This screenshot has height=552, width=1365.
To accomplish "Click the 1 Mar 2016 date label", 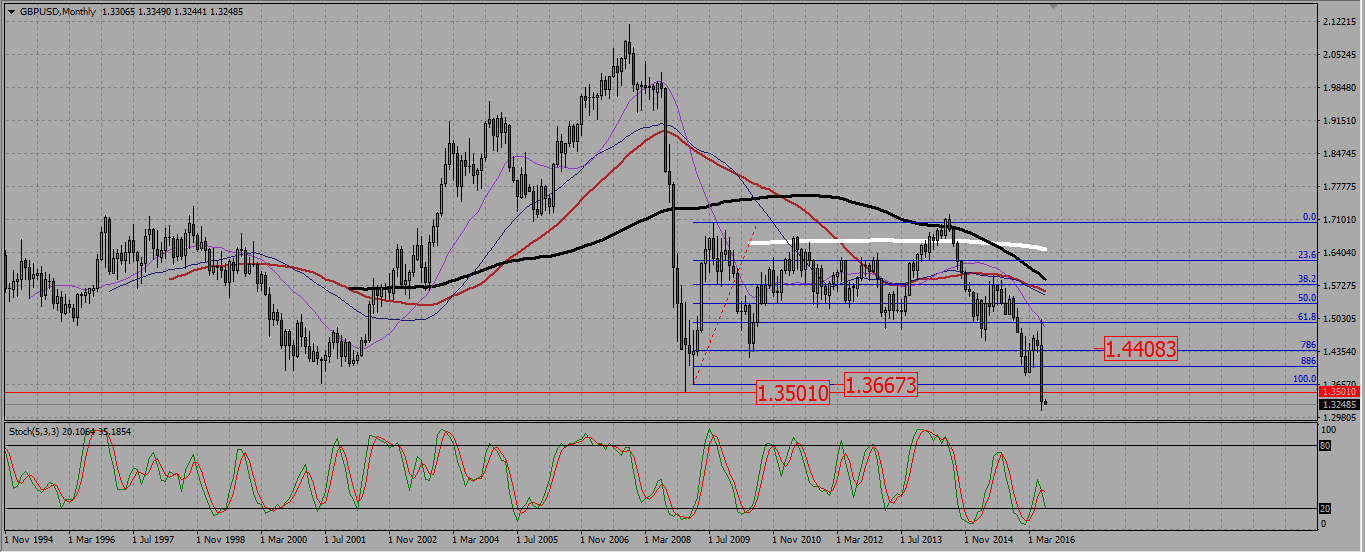I will pyautogui.click(x=1052, y=539).
